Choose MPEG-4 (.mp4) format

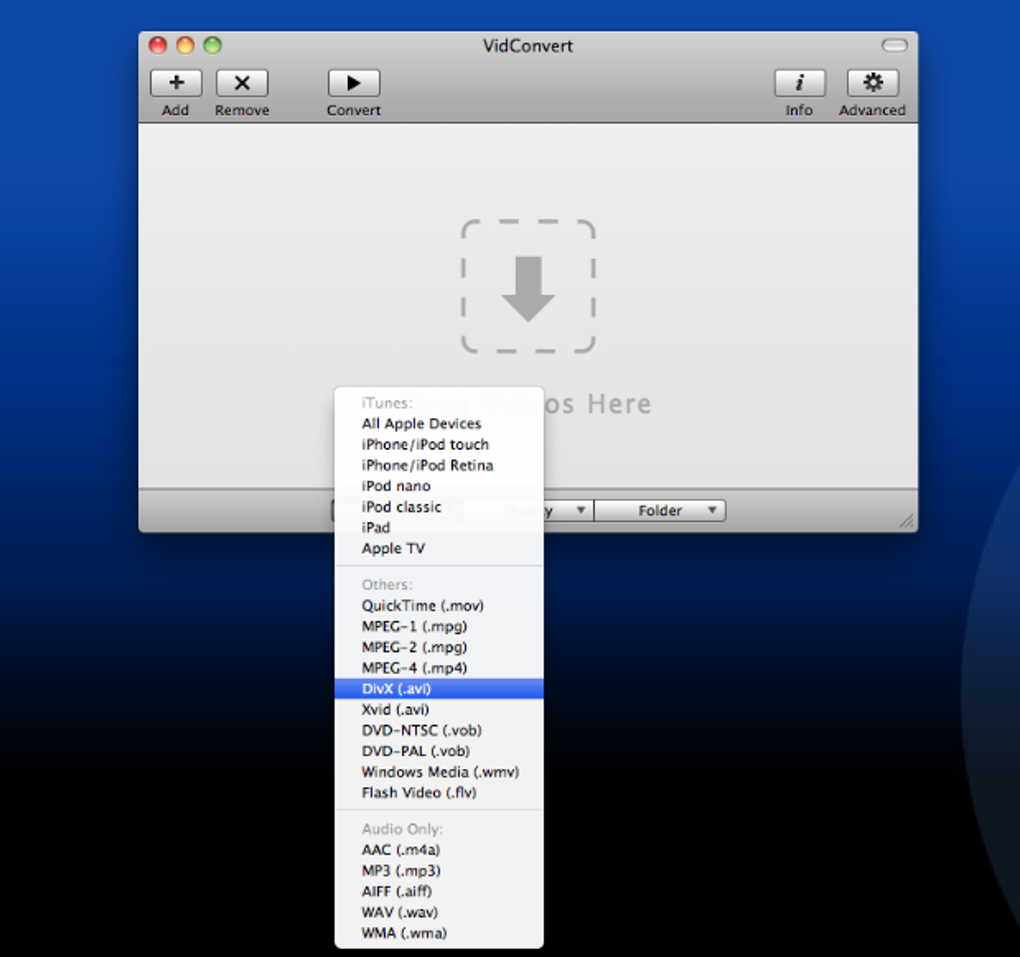(x=439, y=668)
